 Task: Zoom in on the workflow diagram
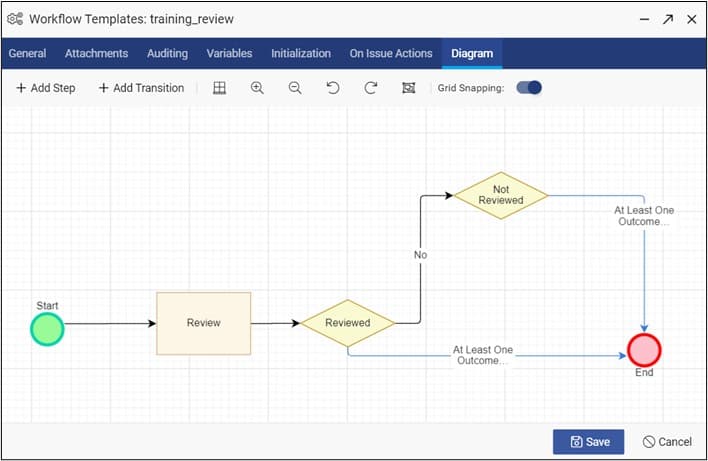(x=257, y=88)
